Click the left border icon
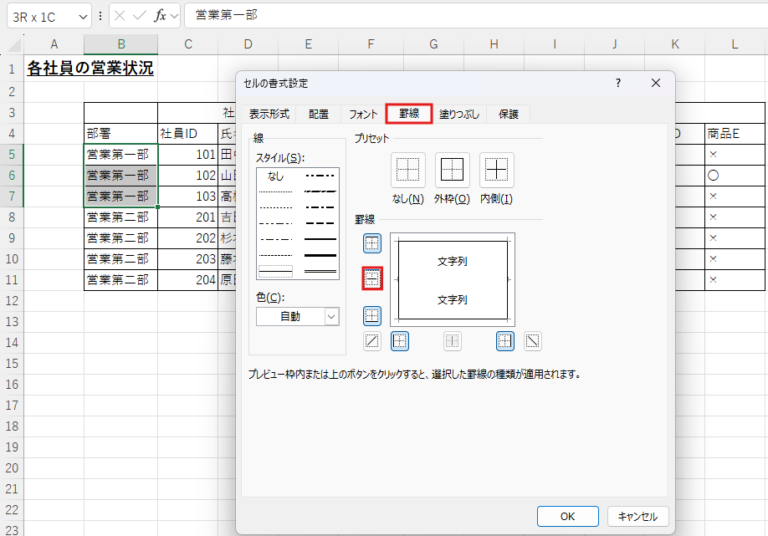The width and height of the screenshot is (768, 536). [x=400, y=341]
